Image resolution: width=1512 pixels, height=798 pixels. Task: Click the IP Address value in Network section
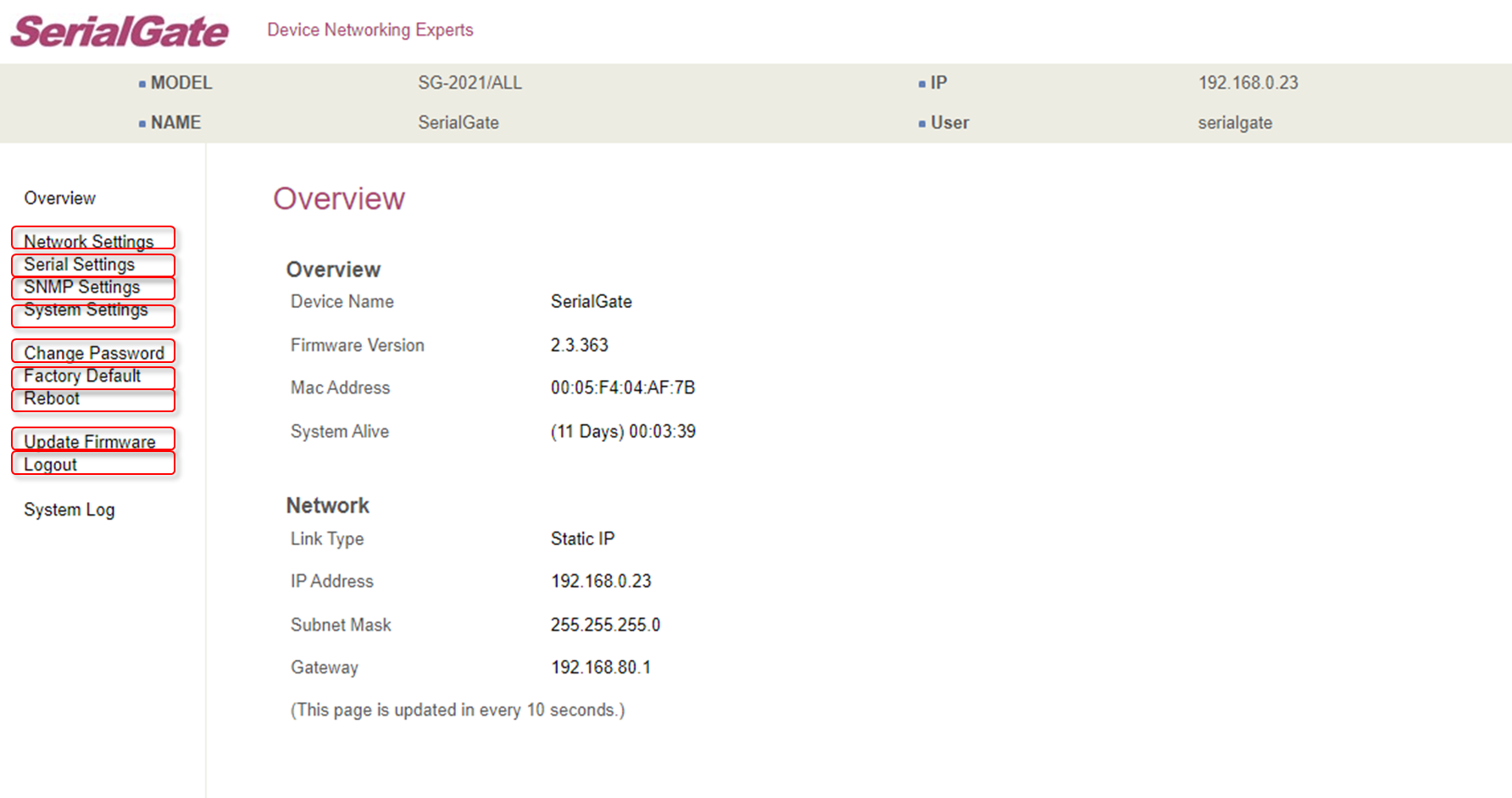tap(601, 581)
